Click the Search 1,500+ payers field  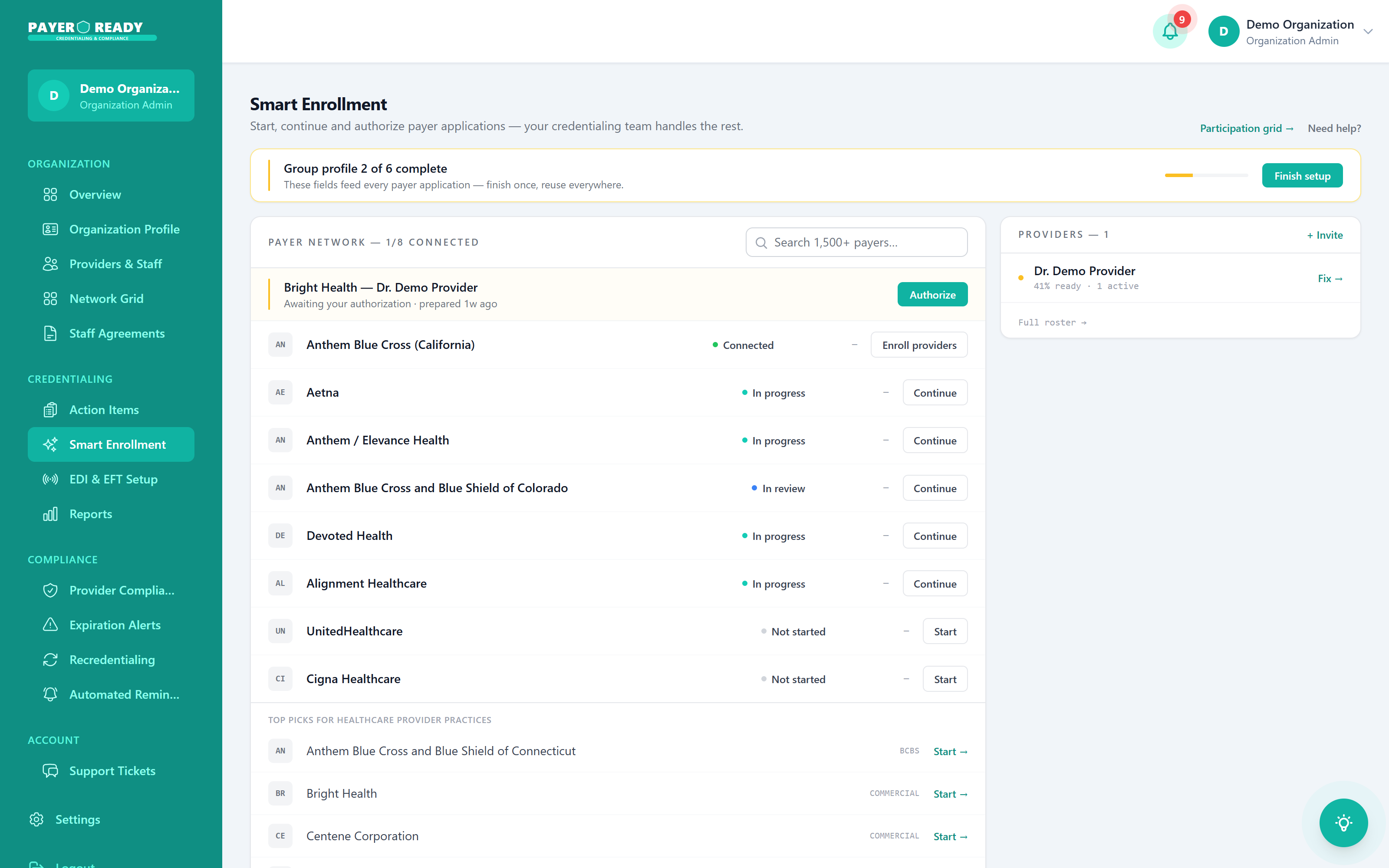(x=856, y=242)
